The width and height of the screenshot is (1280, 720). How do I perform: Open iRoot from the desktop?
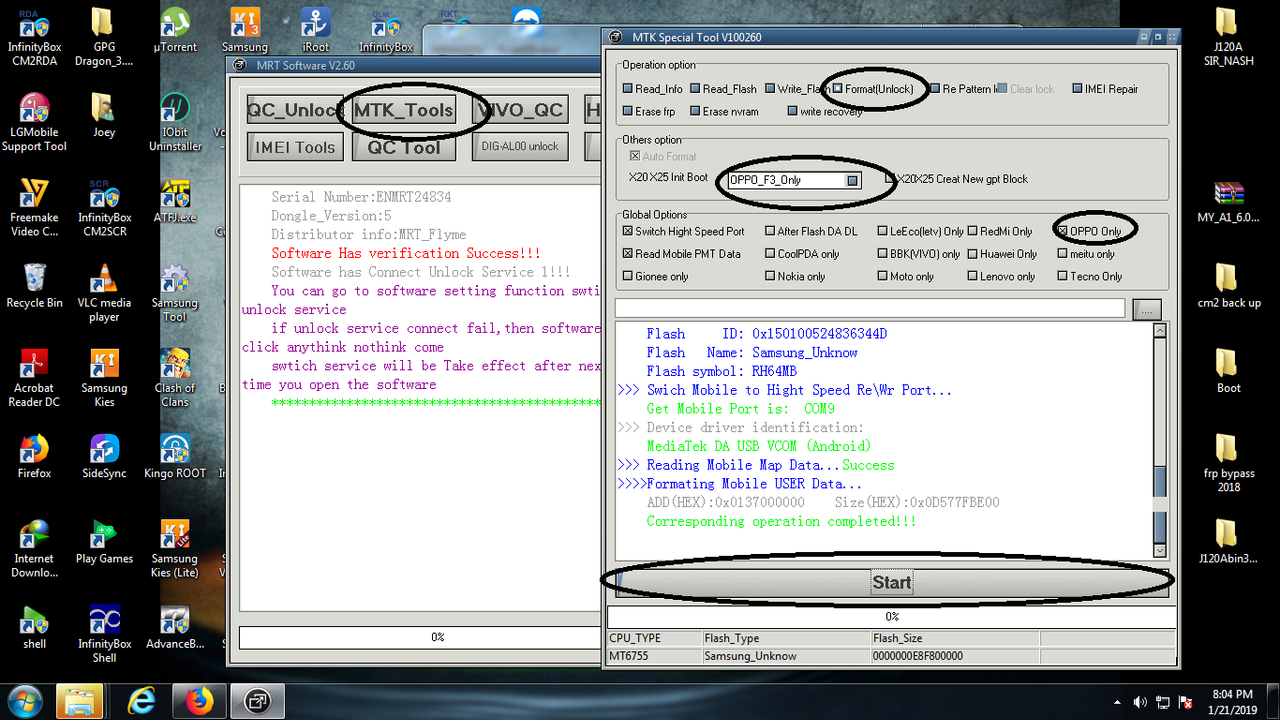click(x=316, y=20)
